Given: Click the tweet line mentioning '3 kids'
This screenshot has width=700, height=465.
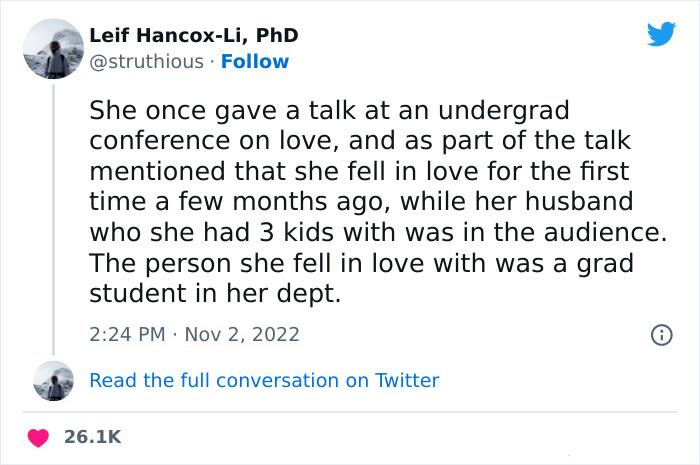Looking at the screenshot, I should tap(380, 233).
